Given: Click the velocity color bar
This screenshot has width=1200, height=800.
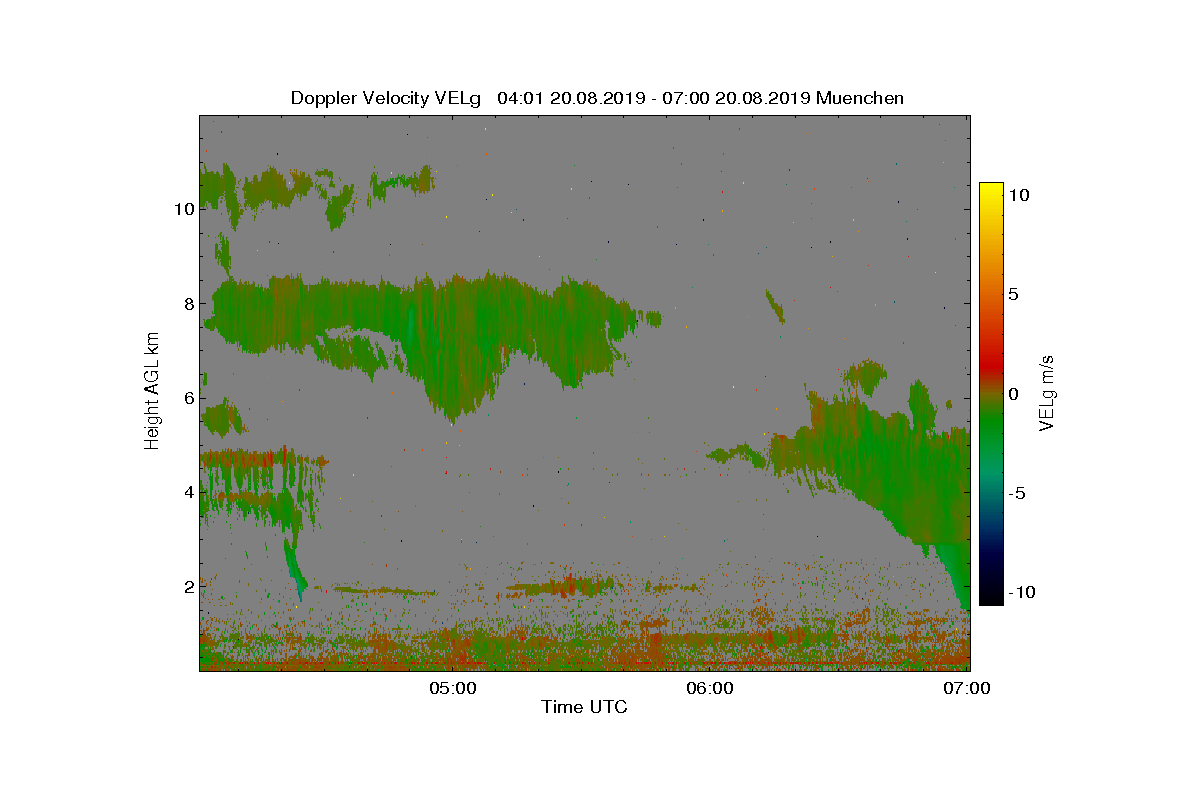Looking at the screenshot, I should [991, 394].
